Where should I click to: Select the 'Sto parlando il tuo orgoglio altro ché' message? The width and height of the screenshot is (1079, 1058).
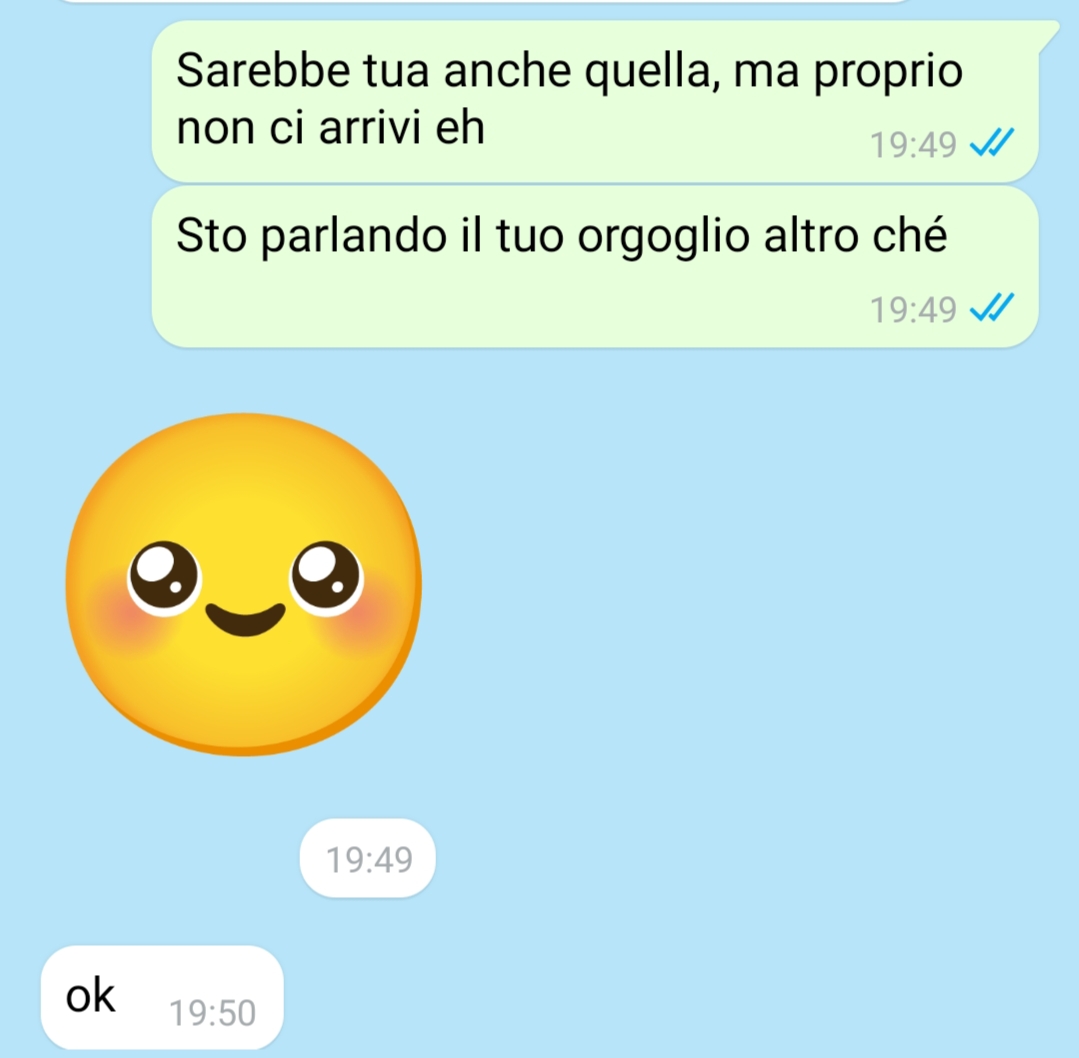(x=595, y=267)
